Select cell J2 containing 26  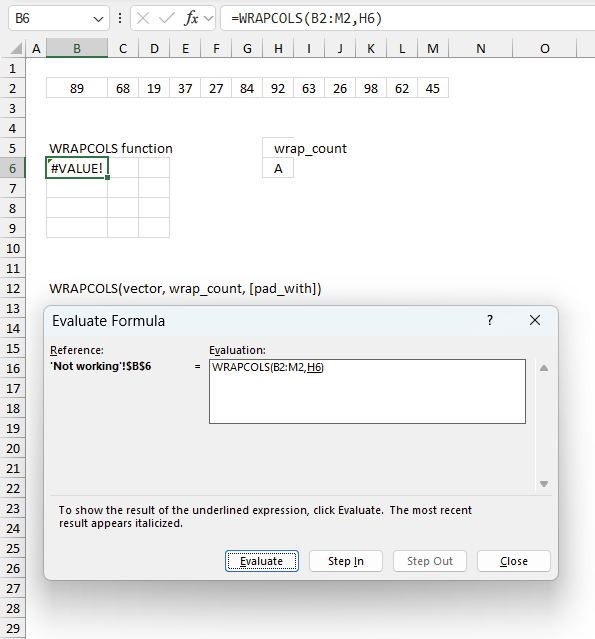pos(340,88)
